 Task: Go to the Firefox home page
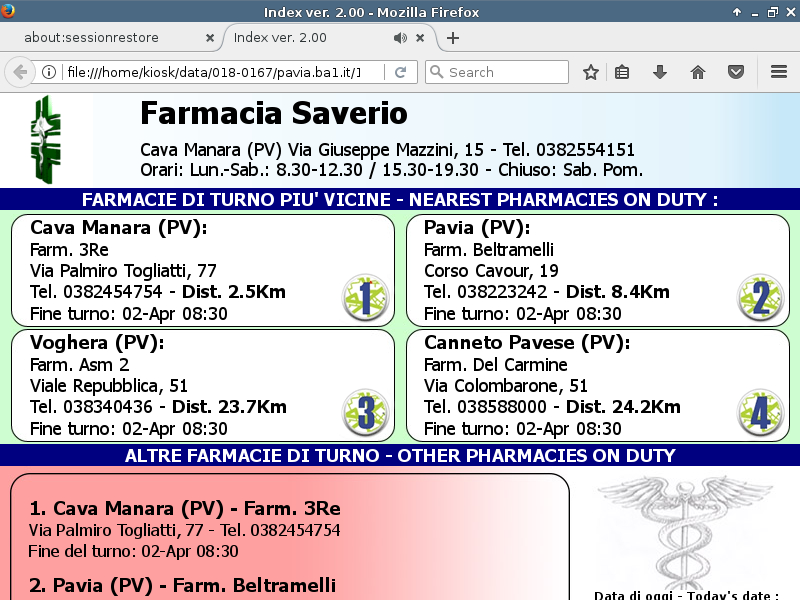tap(698, 72)
